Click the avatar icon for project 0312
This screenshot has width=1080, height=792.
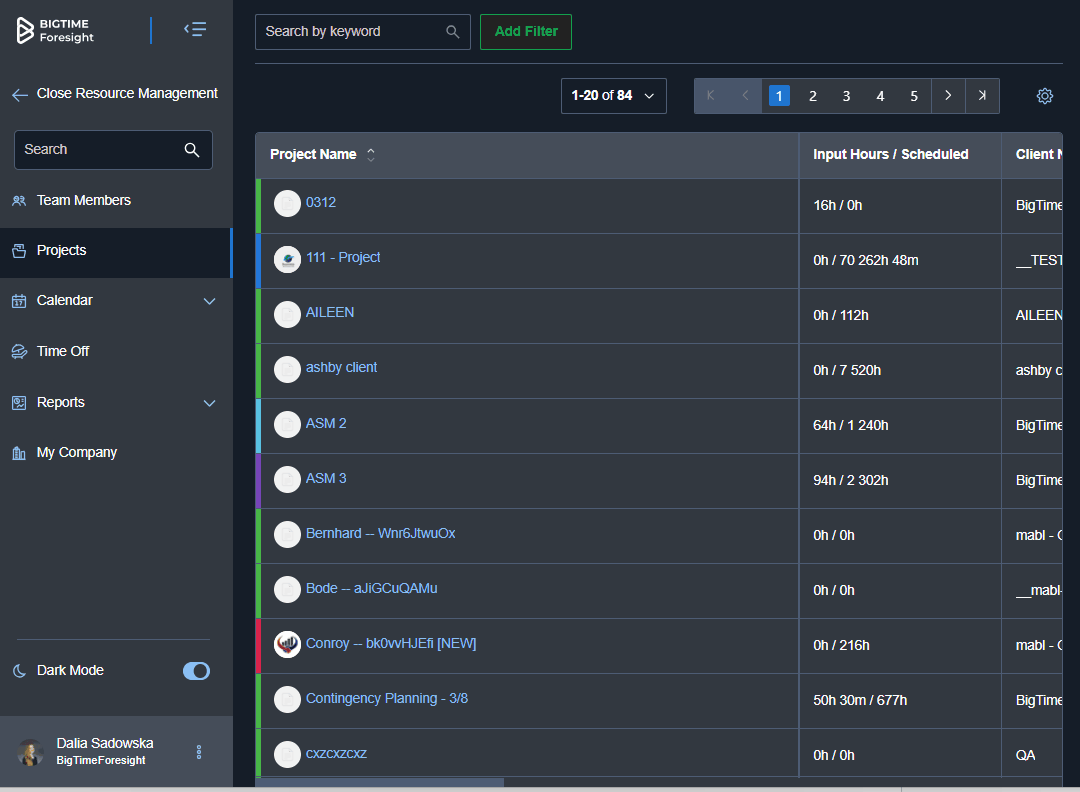287,204
